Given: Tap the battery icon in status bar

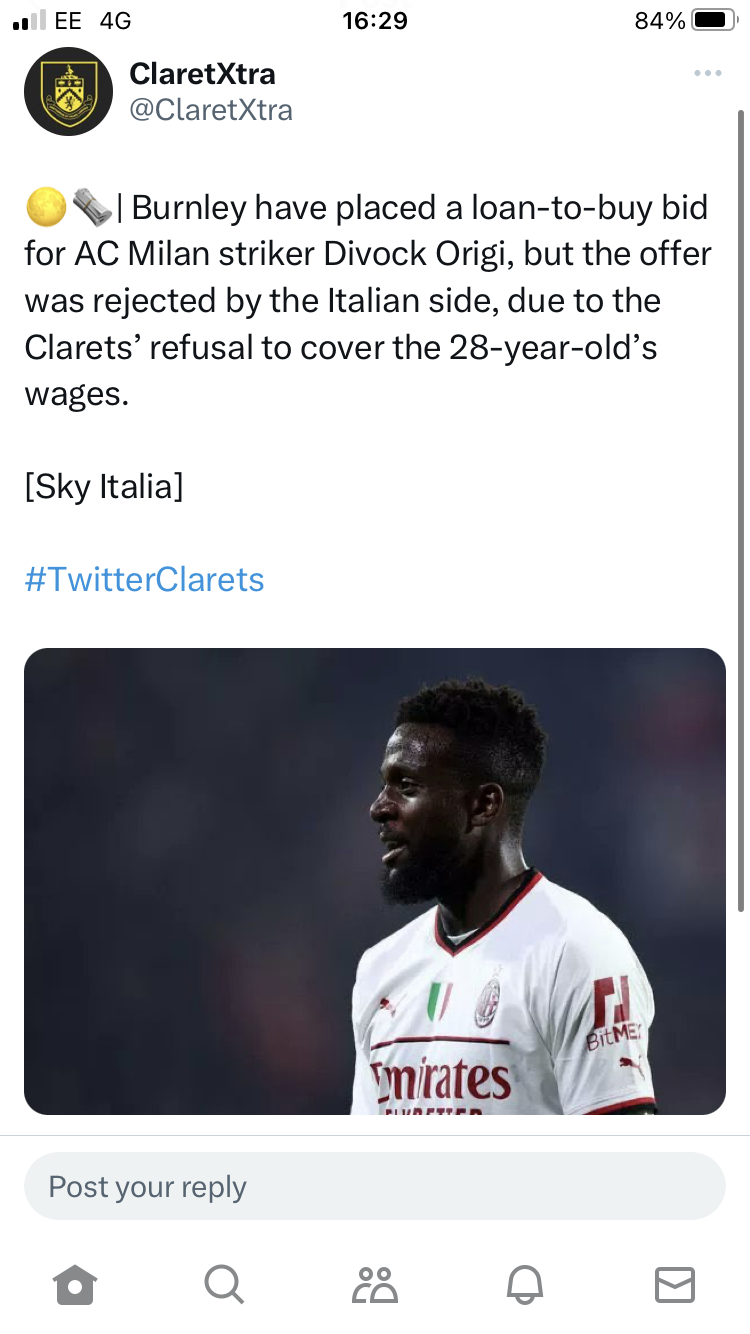Looking at the screenshot, I should click(x=713, y=20).
